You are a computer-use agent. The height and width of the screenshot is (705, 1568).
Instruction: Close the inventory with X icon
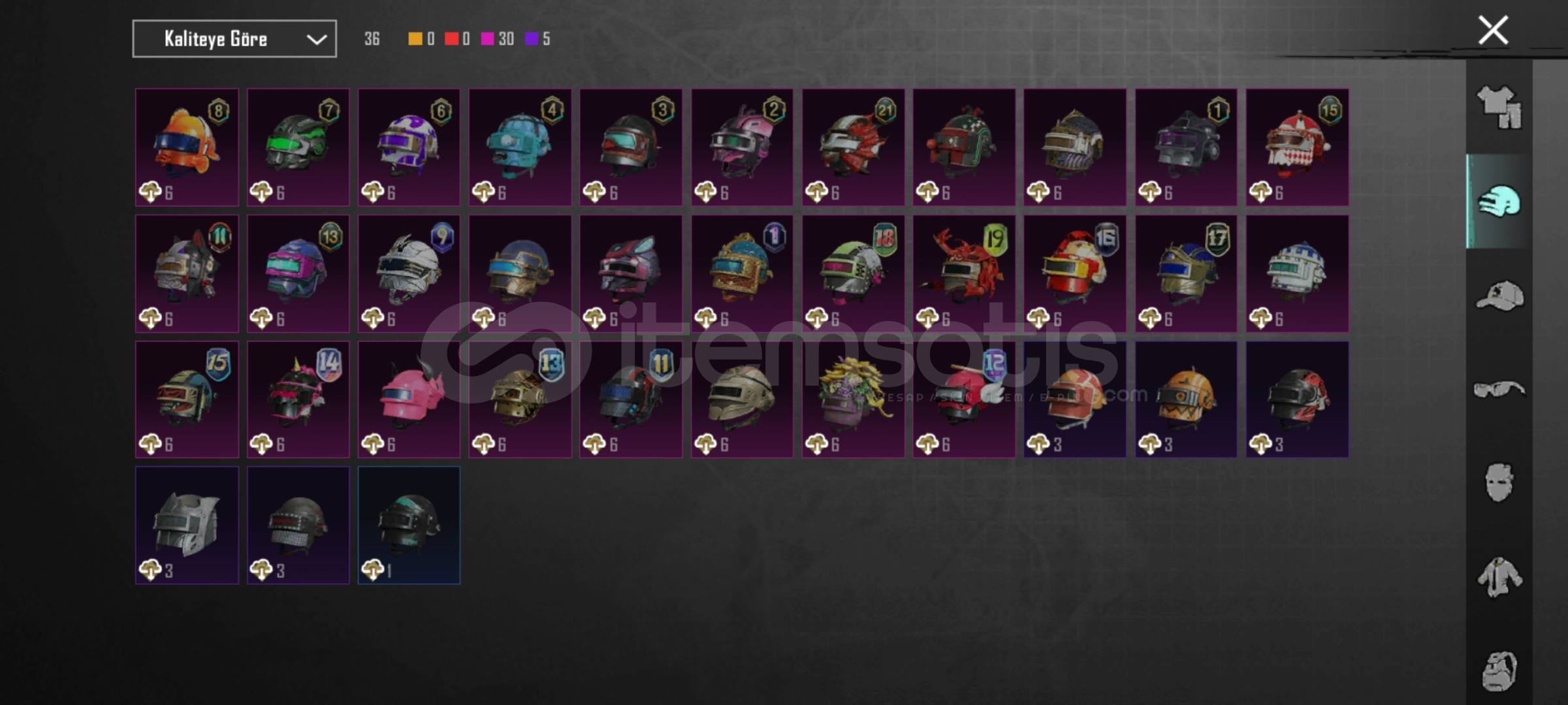(1493, 30)
